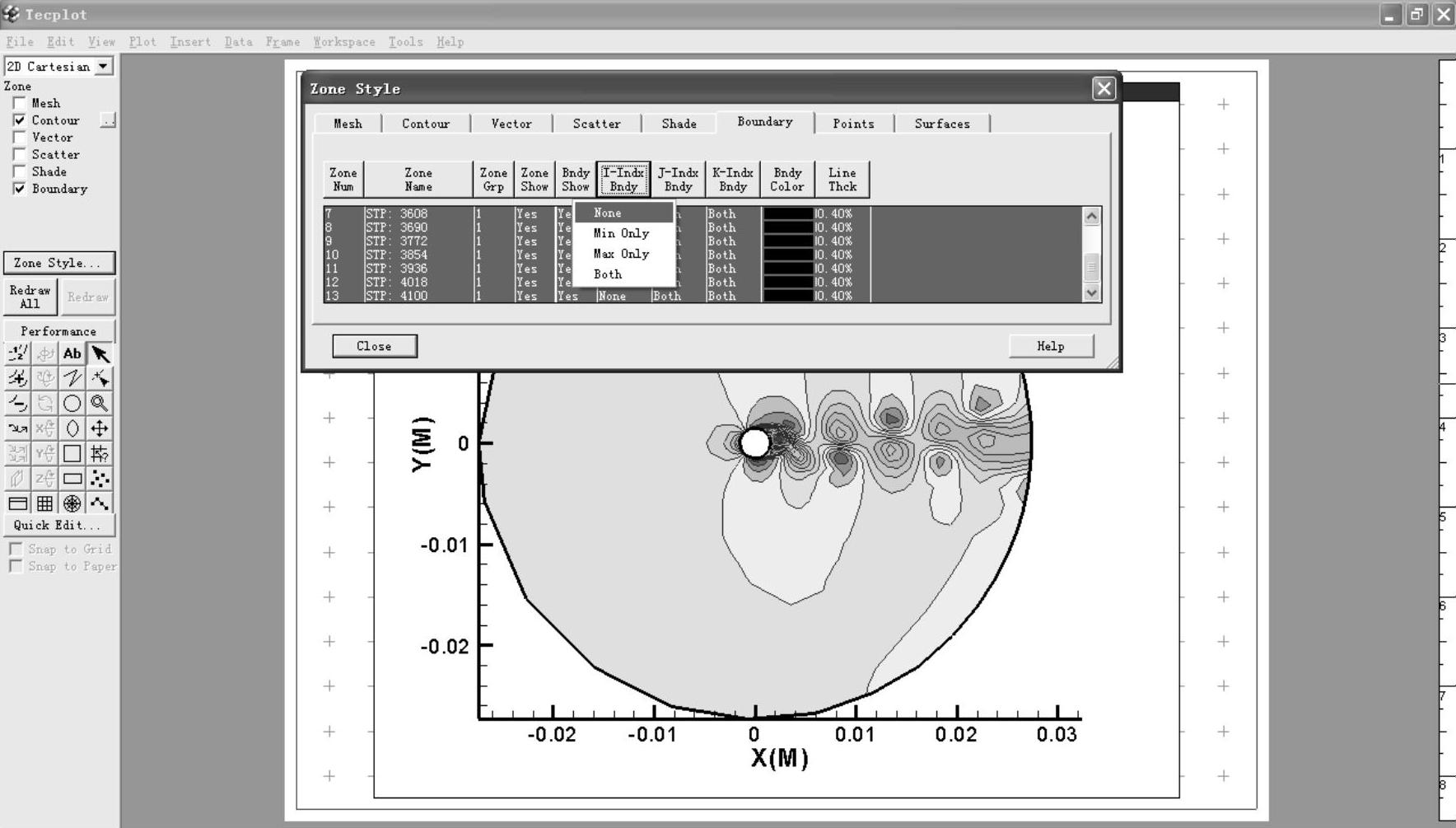Switch to the Contour tab in Zone Style

pyautogui.click(x=426, y=124)
